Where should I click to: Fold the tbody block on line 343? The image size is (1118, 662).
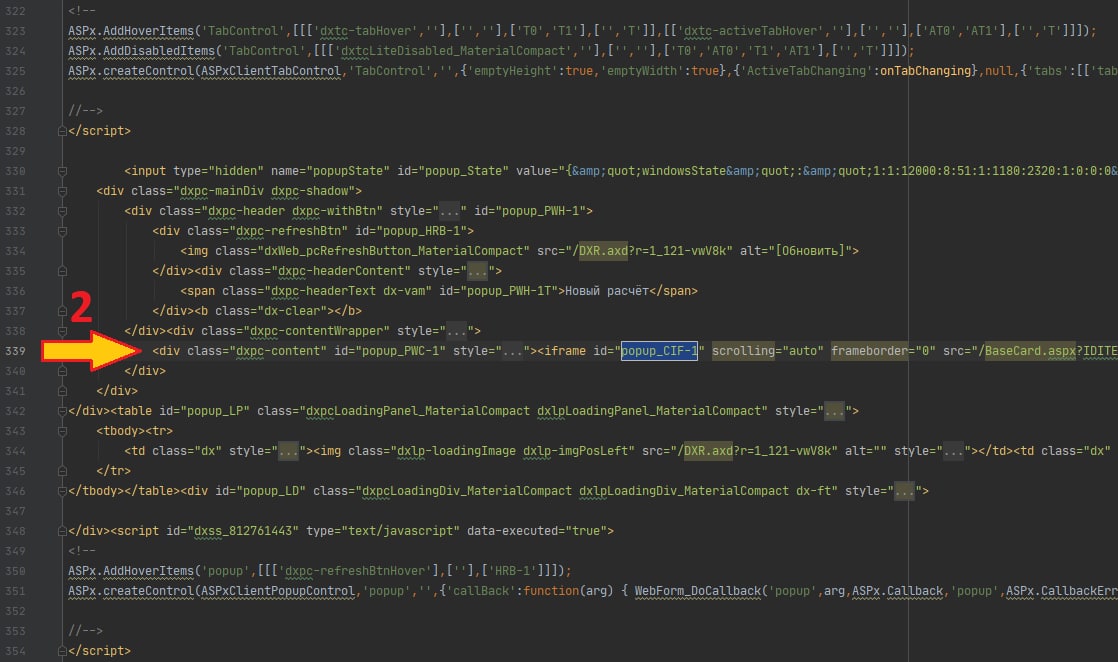click(x=62, y=431)
